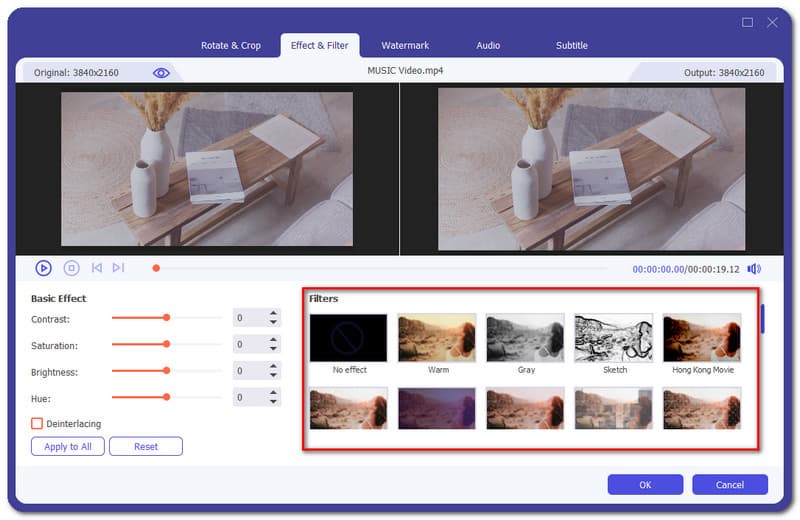Select the filter thumbnail below Sketch
The width and height of the screenshot is (800, 520).
(614, 408)
